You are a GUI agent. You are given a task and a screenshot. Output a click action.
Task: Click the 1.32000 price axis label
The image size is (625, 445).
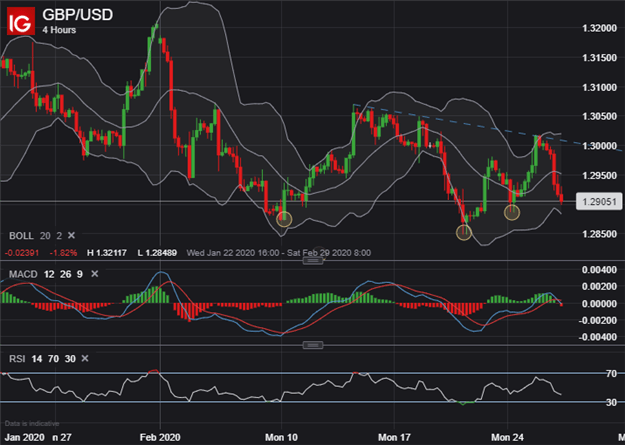(599, 28)
